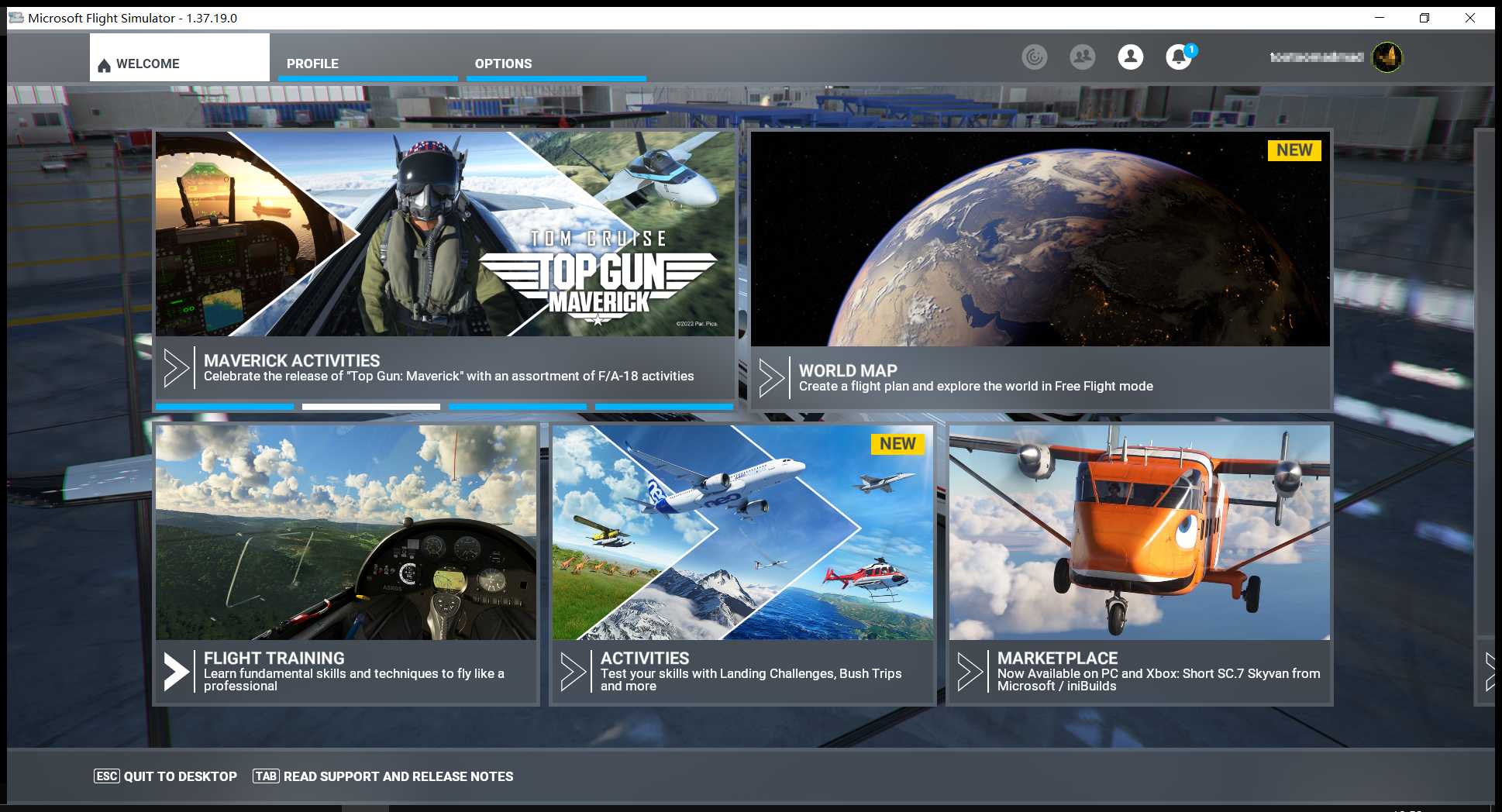Click the blurred gamertag name
Image resolution: width=1502 pixels, height=812 pixels.
pyautogui.click(x=1316, y=57)
